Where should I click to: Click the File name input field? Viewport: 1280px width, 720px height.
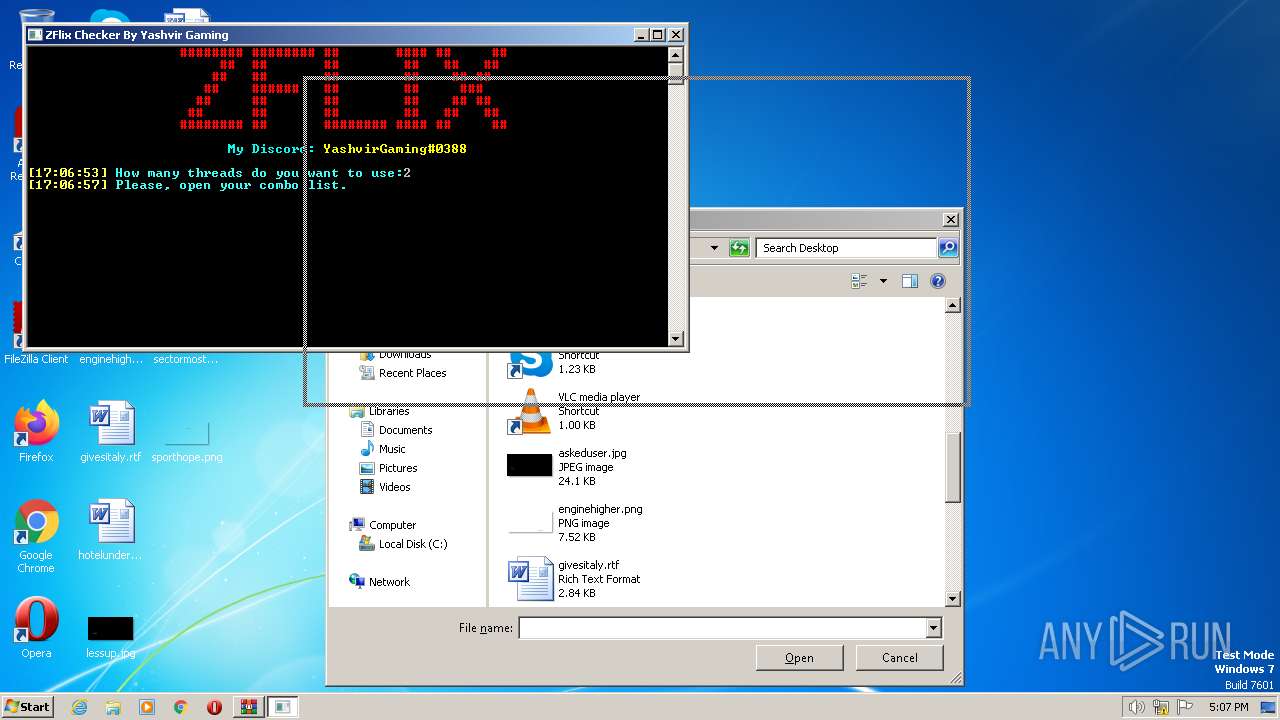click(x=722, y=628)
